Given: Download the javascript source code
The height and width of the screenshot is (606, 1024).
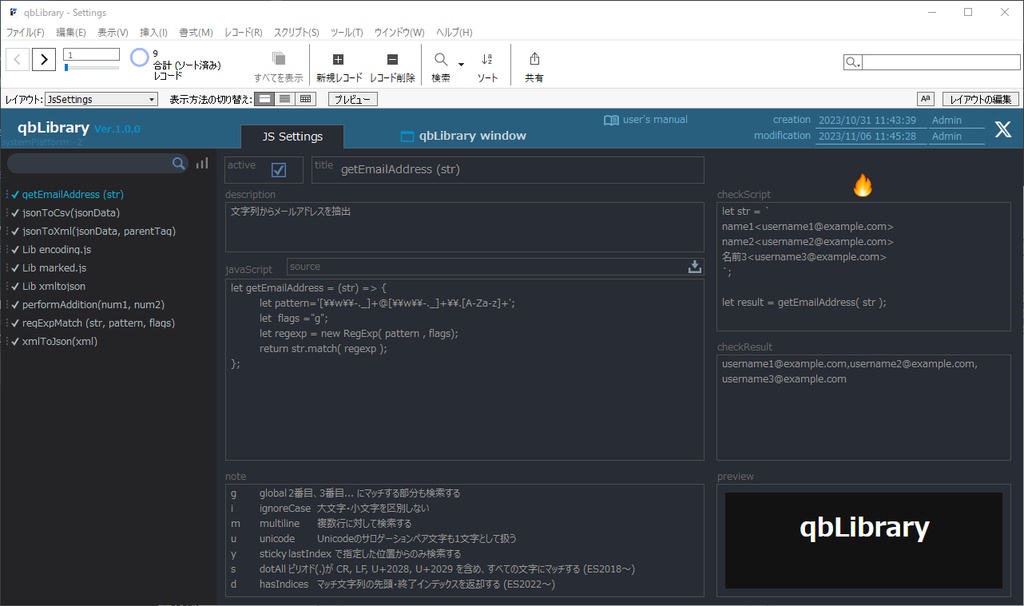Looking at the screenshot, I should [693, 266].
